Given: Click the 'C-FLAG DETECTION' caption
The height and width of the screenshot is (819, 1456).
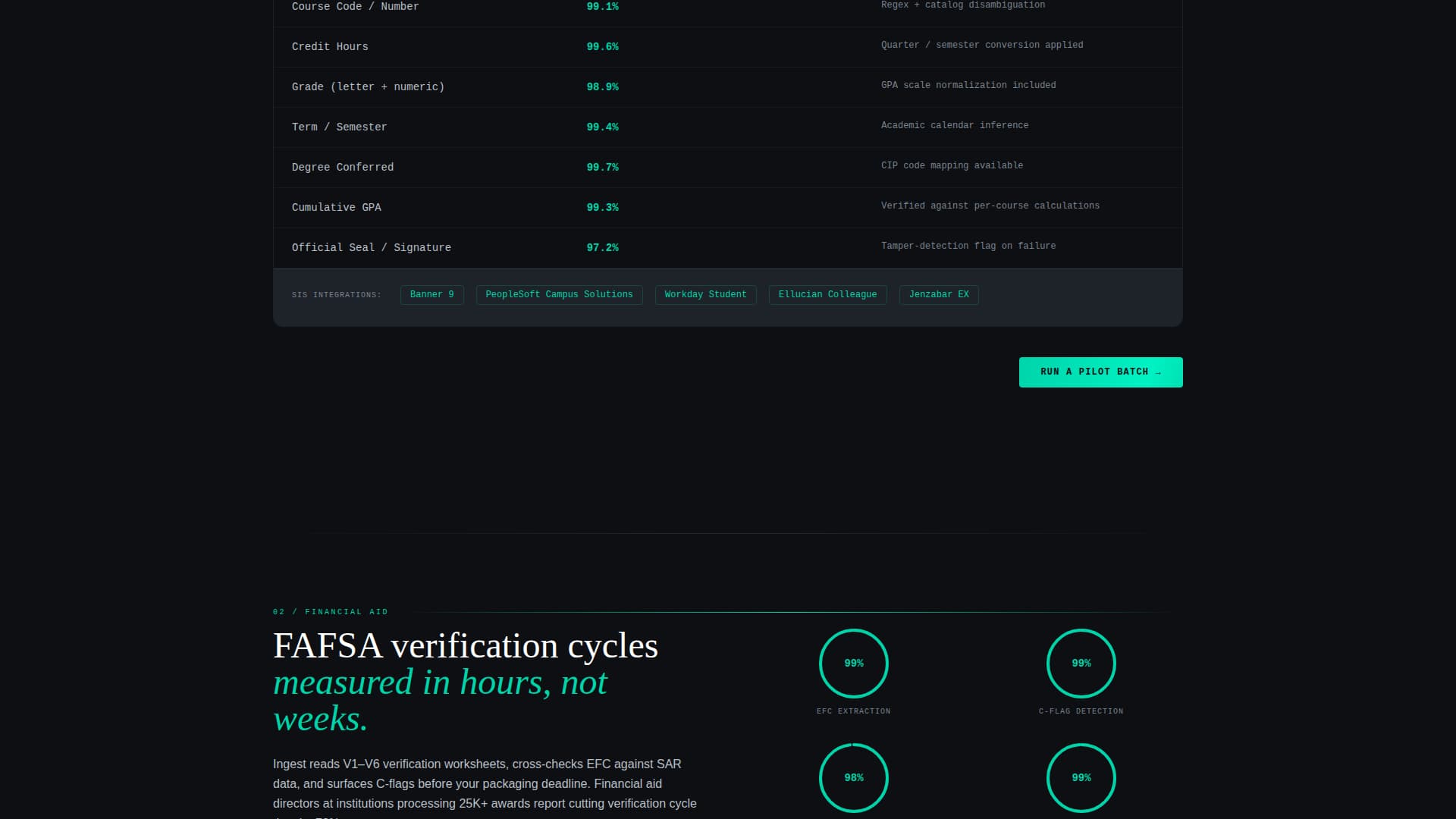Looking at the screenshot, I should coord(1081,711).
